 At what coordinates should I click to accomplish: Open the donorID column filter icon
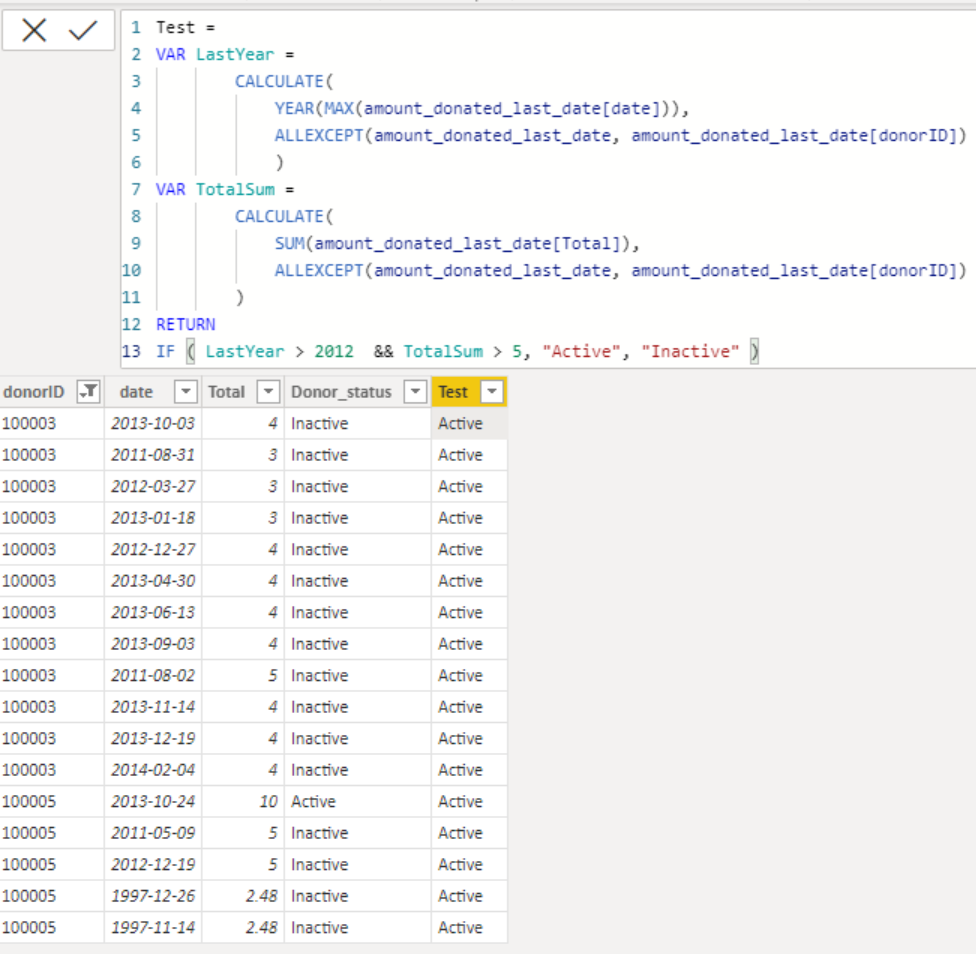(x=88, y=391)
